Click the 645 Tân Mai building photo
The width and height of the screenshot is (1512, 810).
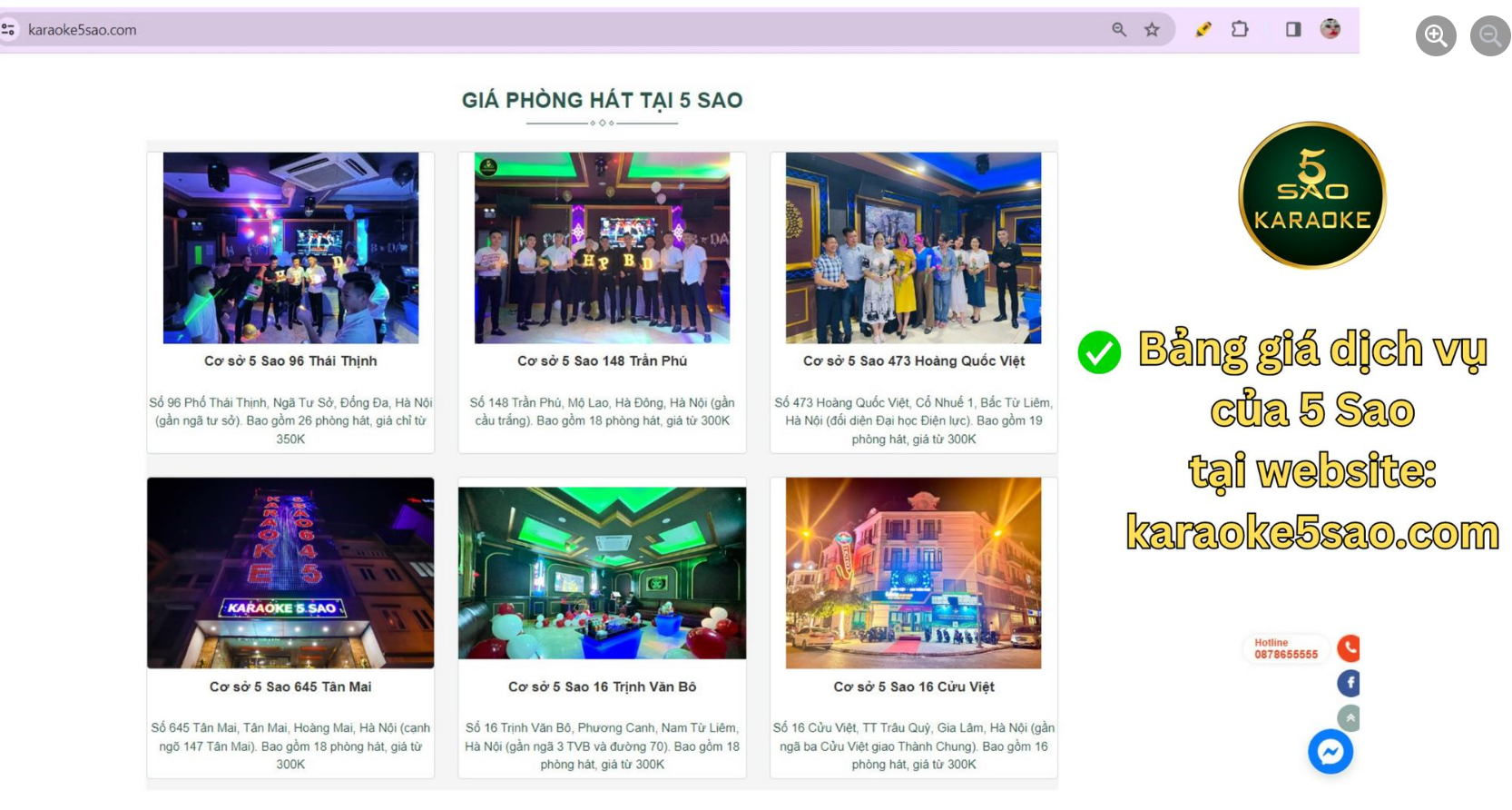(290, 573)
